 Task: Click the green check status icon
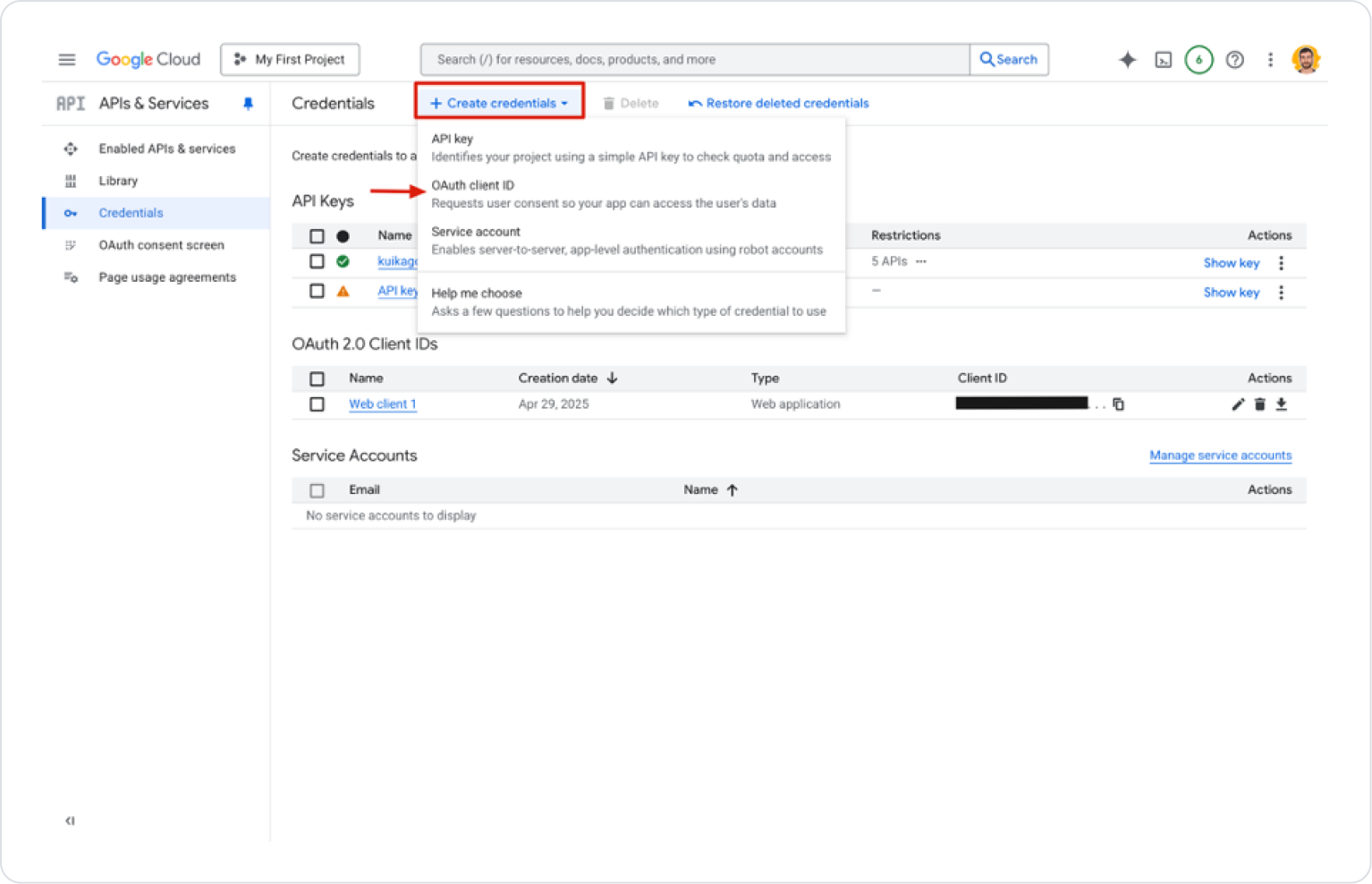click(343, 261)
